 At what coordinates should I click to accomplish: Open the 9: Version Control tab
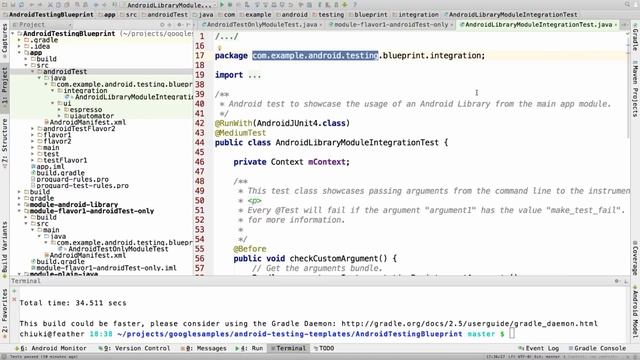click(134, 348)
